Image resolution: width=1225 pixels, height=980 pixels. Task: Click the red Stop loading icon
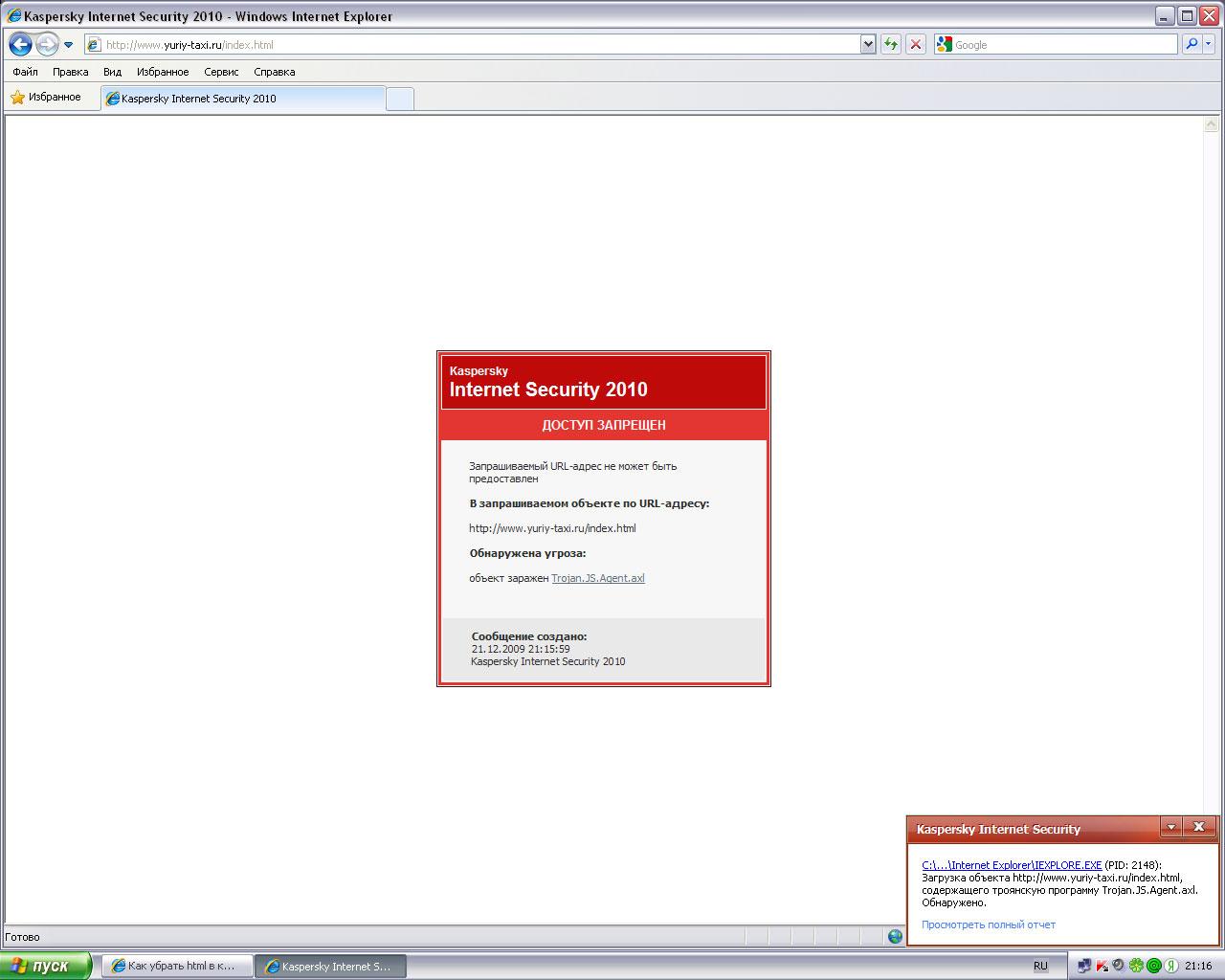click(x=916, y=44)
